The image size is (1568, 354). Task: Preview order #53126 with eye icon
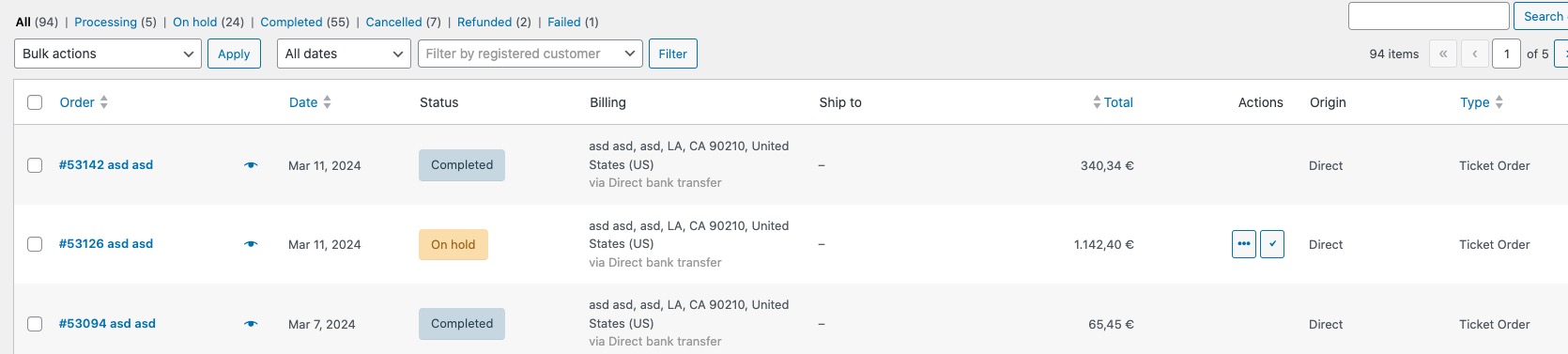coord(251,244)
